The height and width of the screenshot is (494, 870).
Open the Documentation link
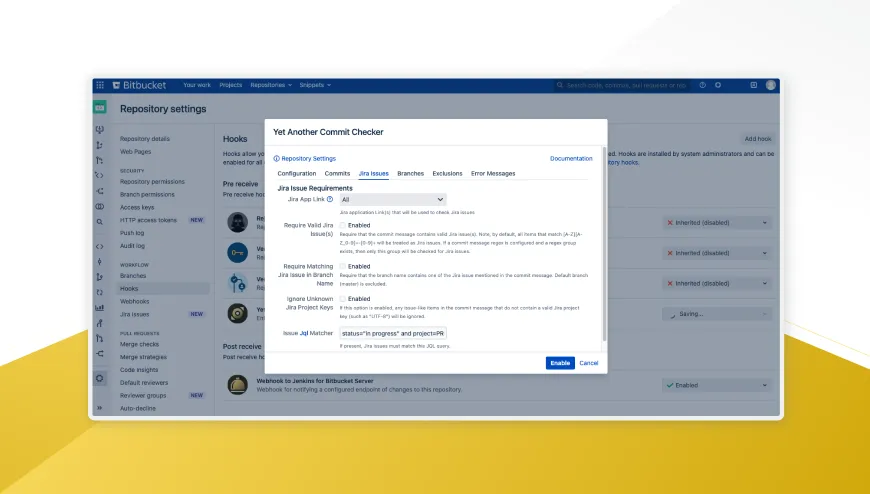[x=571, y=158]
